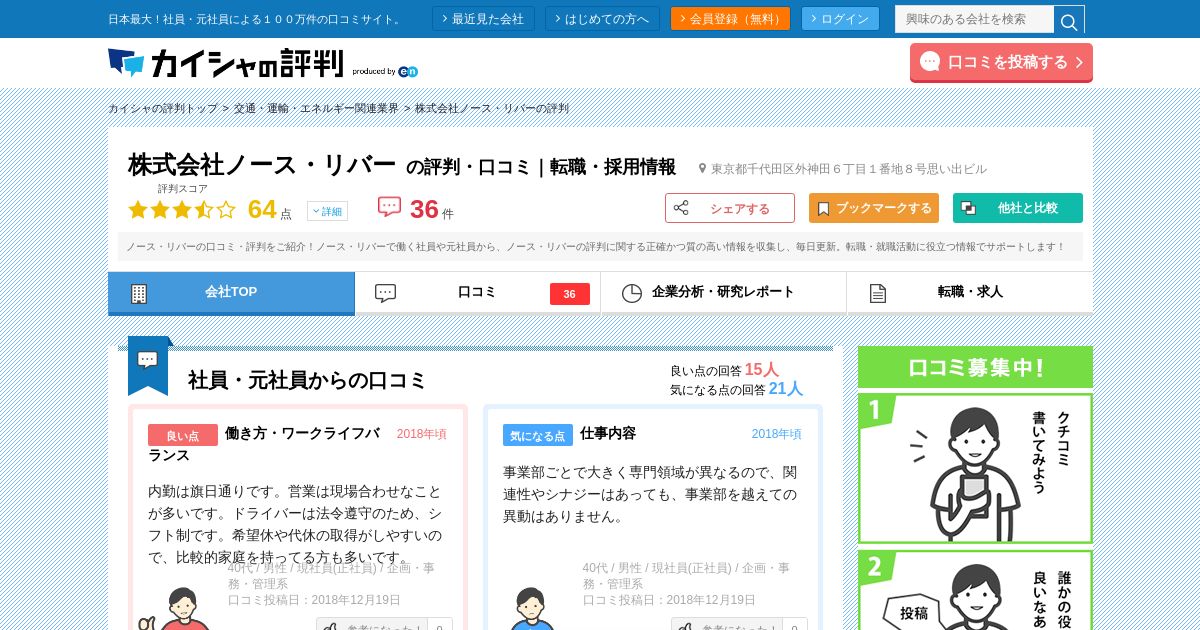Click the ブックマークする button
The width and height of the screenshot is (1200, 630).
point(874,208)
